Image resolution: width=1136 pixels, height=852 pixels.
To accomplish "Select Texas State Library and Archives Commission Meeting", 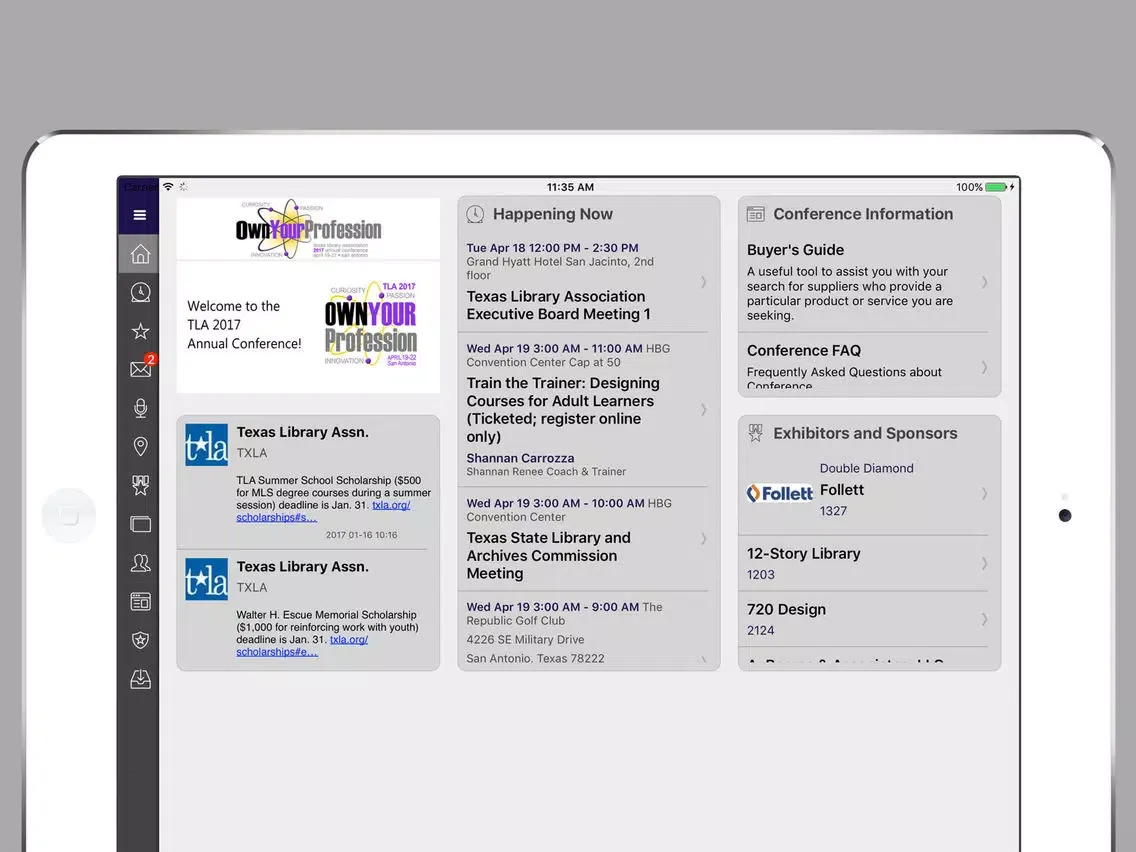I will coord(548,556).
